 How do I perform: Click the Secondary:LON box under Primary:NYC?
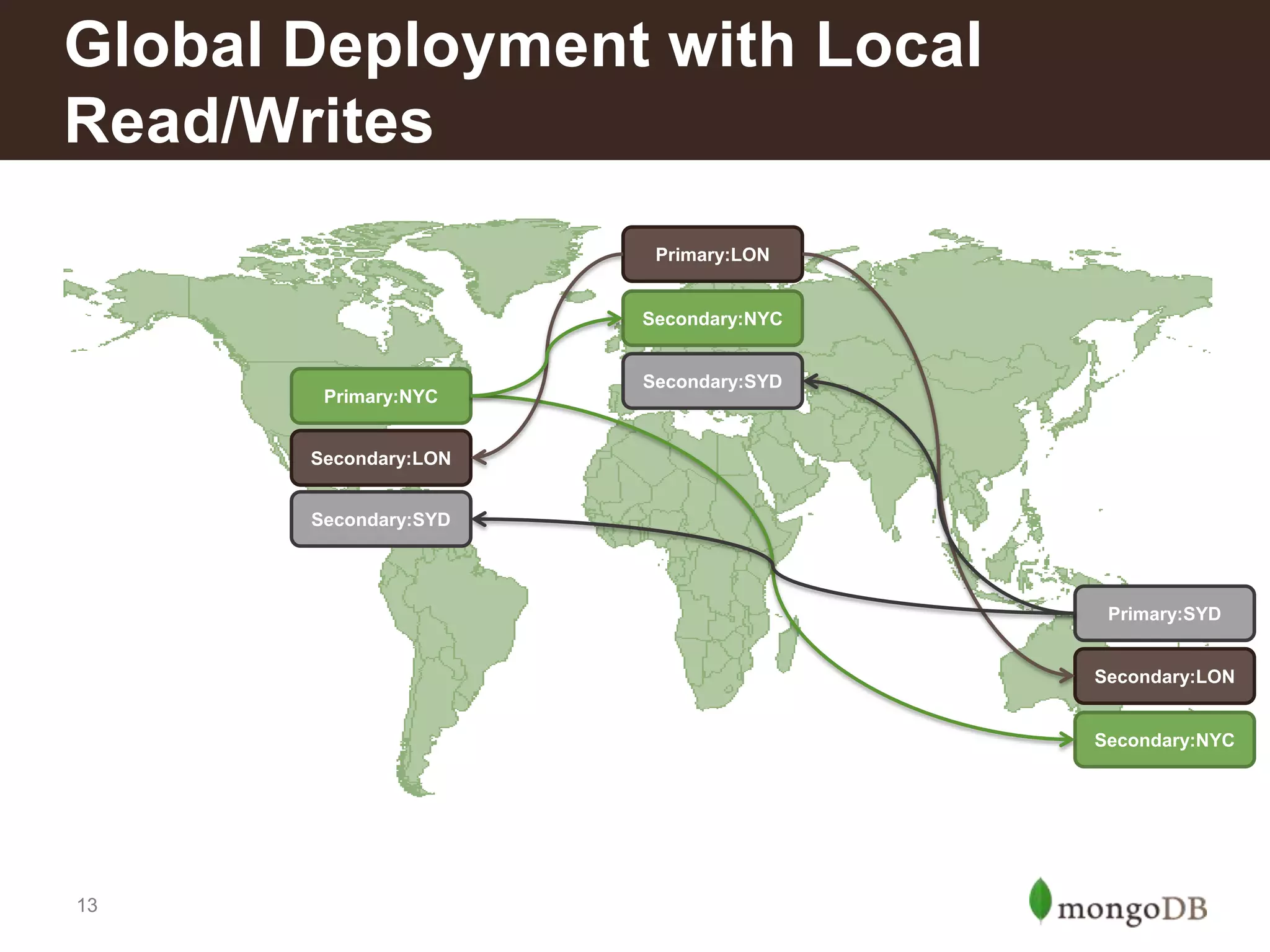(381, 458)
